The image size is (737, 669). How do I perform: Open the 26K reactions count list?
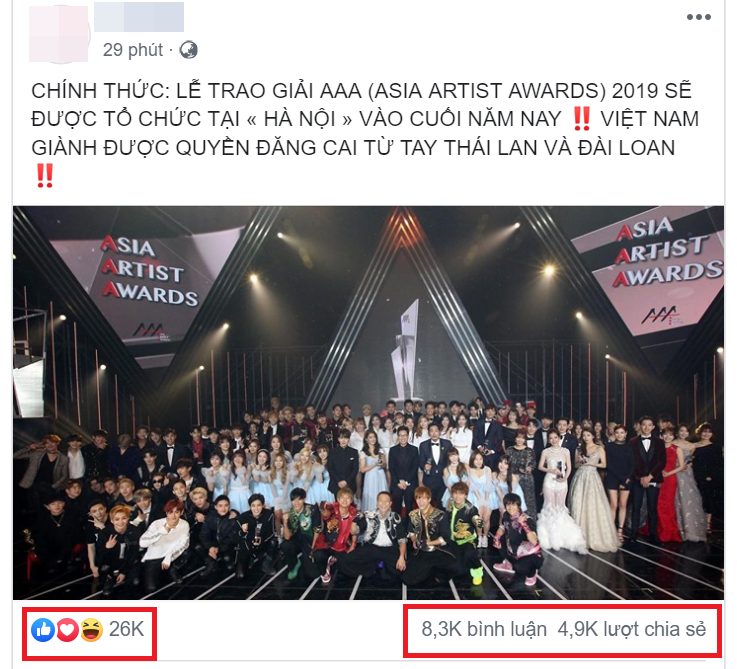[126, 629]
